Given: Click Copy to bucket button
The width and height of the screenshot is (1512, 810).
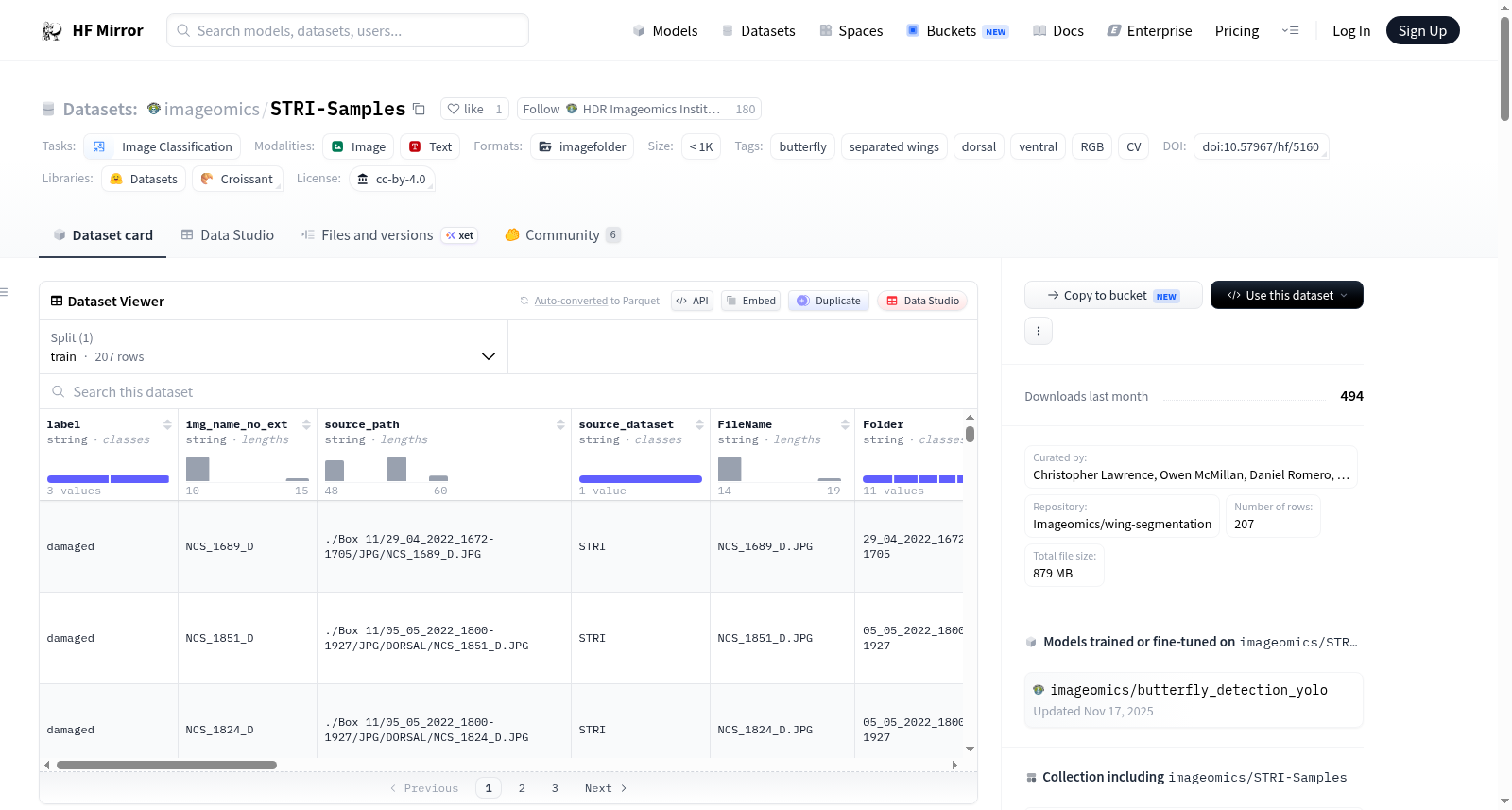Looking at the screenshot, I should (x=1113, y=295).
